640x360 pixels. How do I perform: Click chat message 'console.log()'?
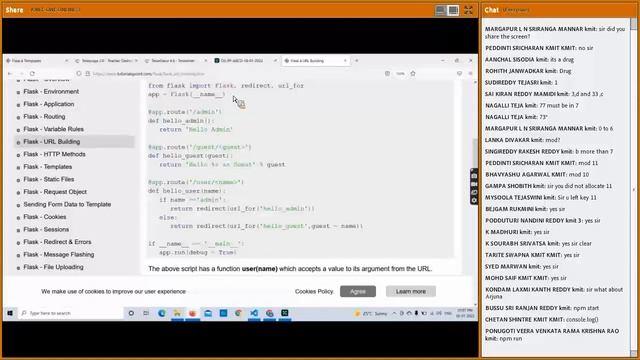tap(582, 320)
